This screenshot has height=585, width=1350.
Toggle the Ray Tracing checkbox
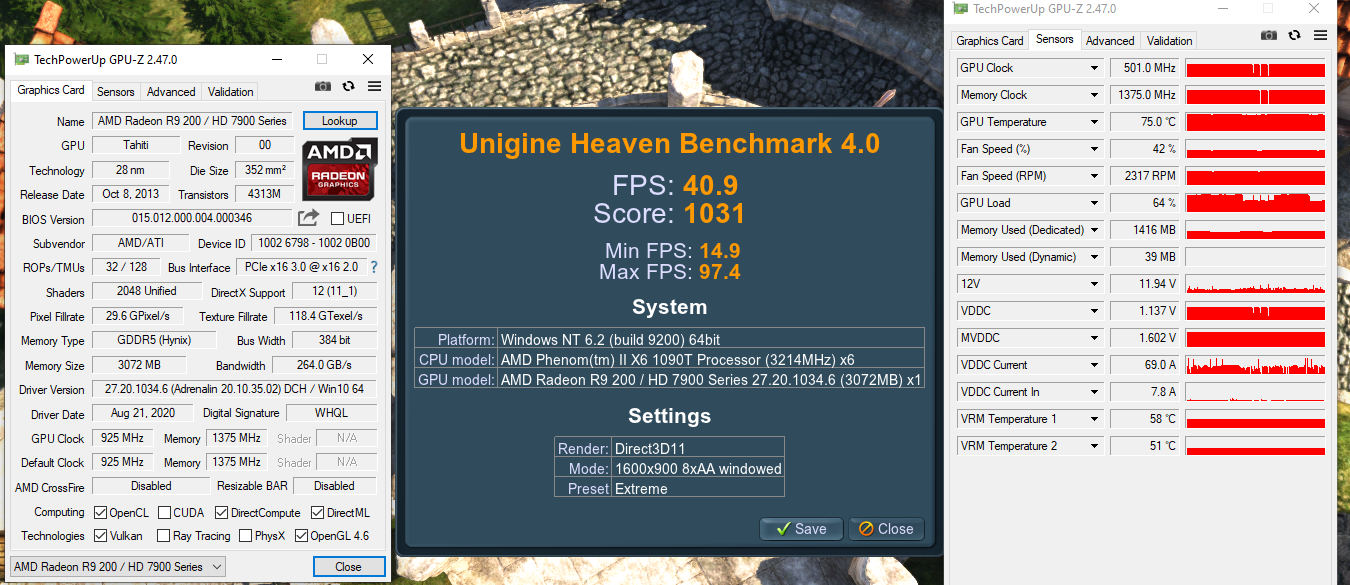(x=164, y=536)
